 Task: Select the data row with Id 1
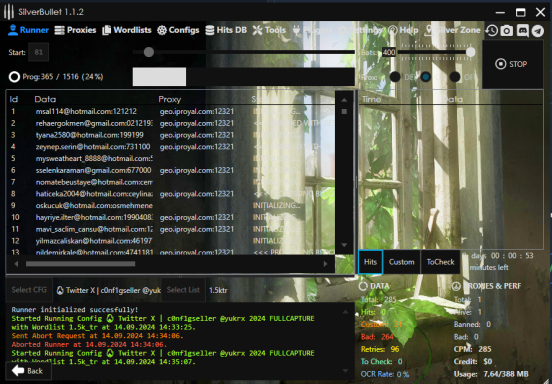pyautogui.click(x=171, y=111)
